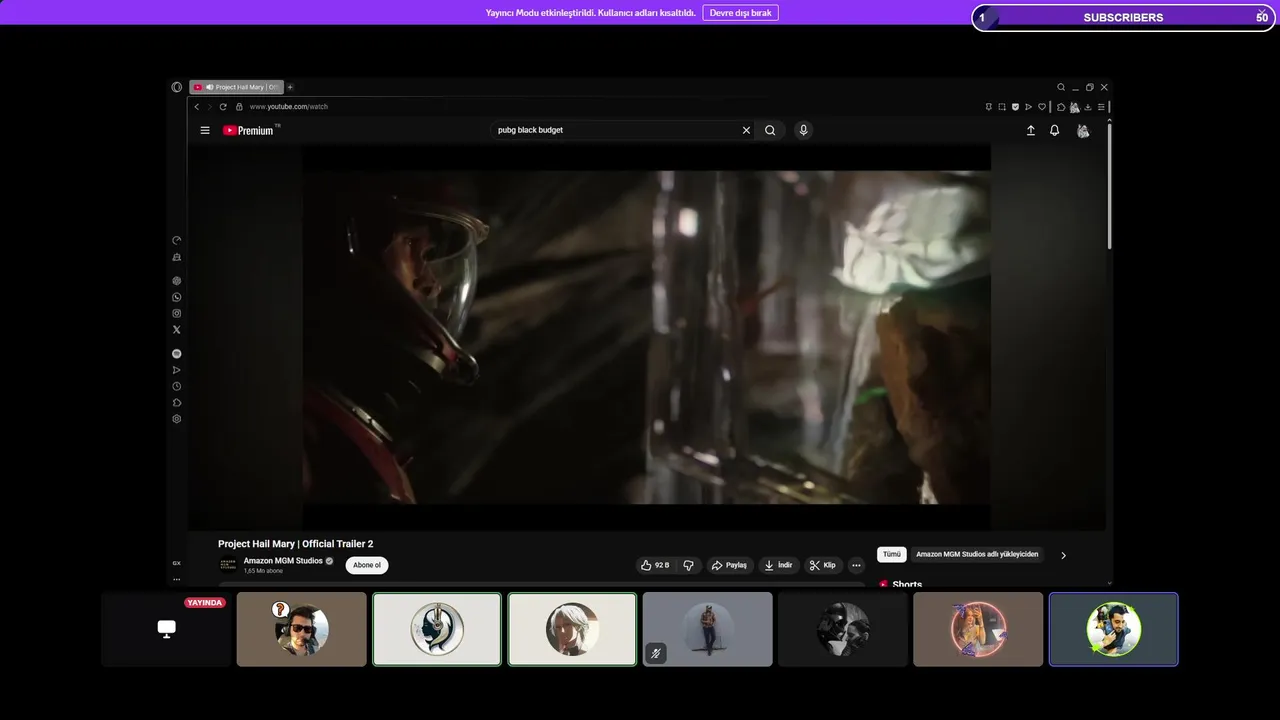Screen dimensions: 1280x720
Task: Like the video (92 B)
Action: point(655,565)
